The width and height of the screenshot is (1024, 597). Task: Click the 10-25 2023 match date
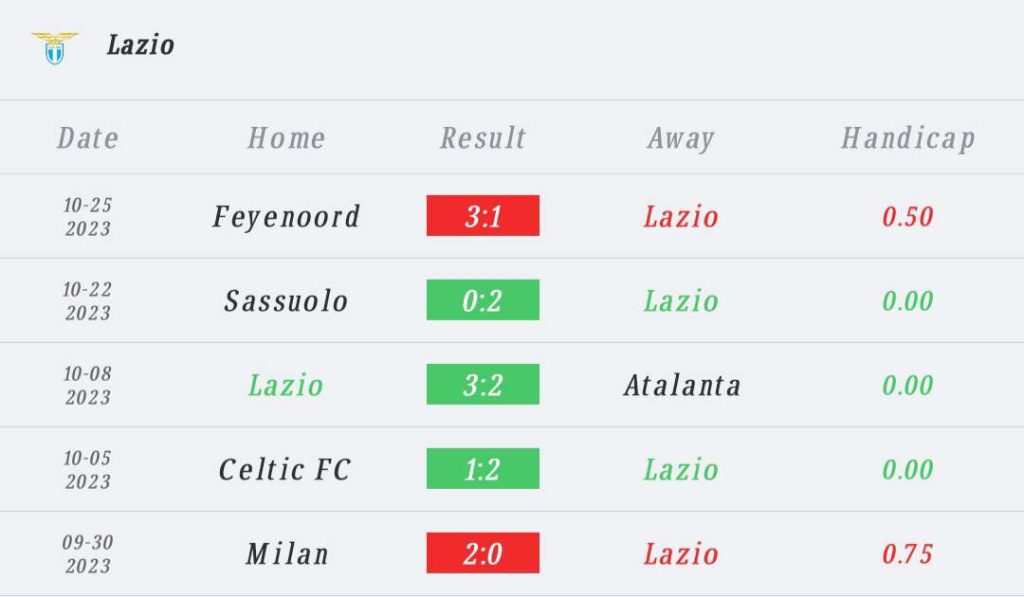(x=88, y=216)
